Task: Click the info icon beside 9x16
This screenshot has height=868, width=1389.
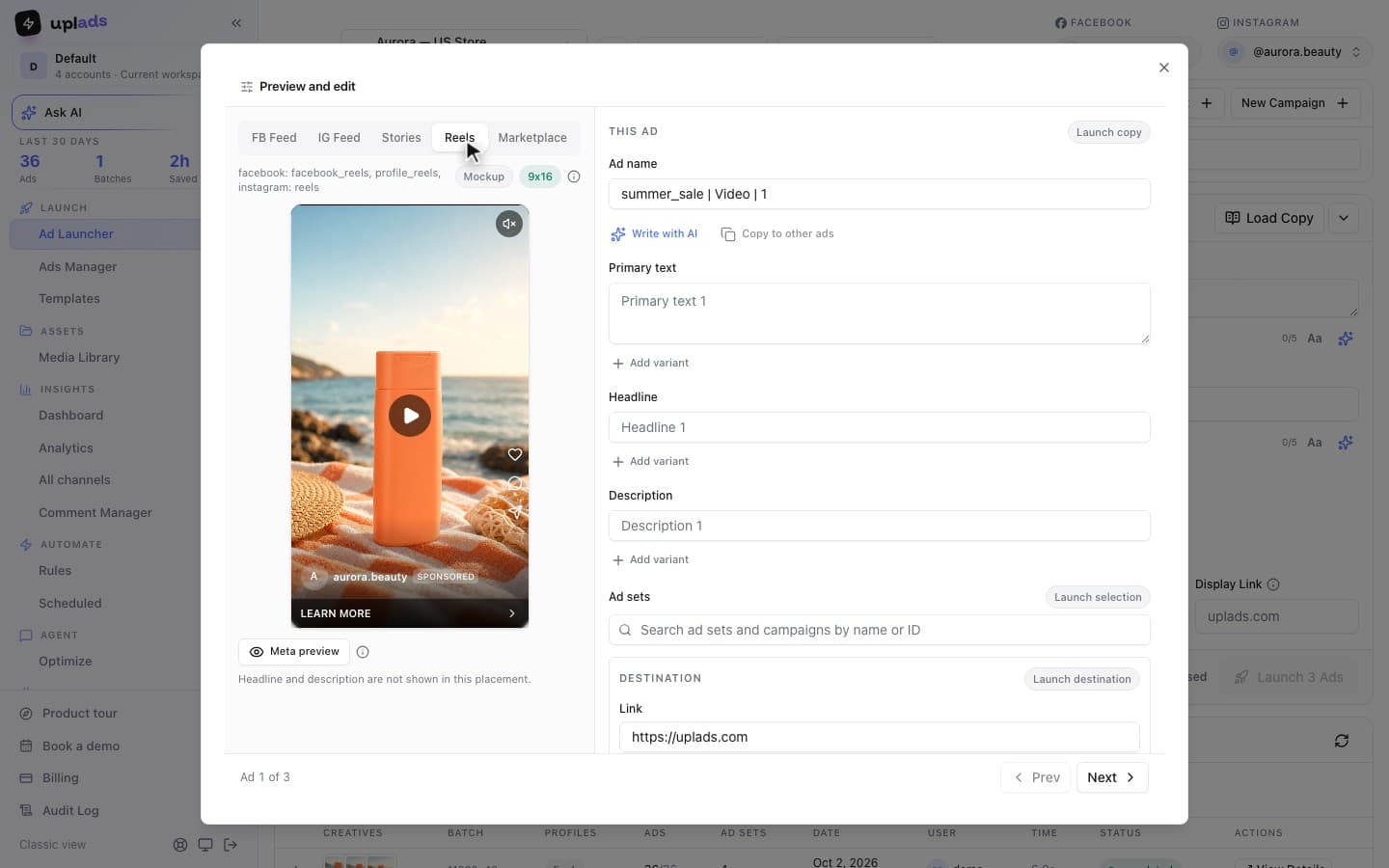Action: [x=574, y=176]
